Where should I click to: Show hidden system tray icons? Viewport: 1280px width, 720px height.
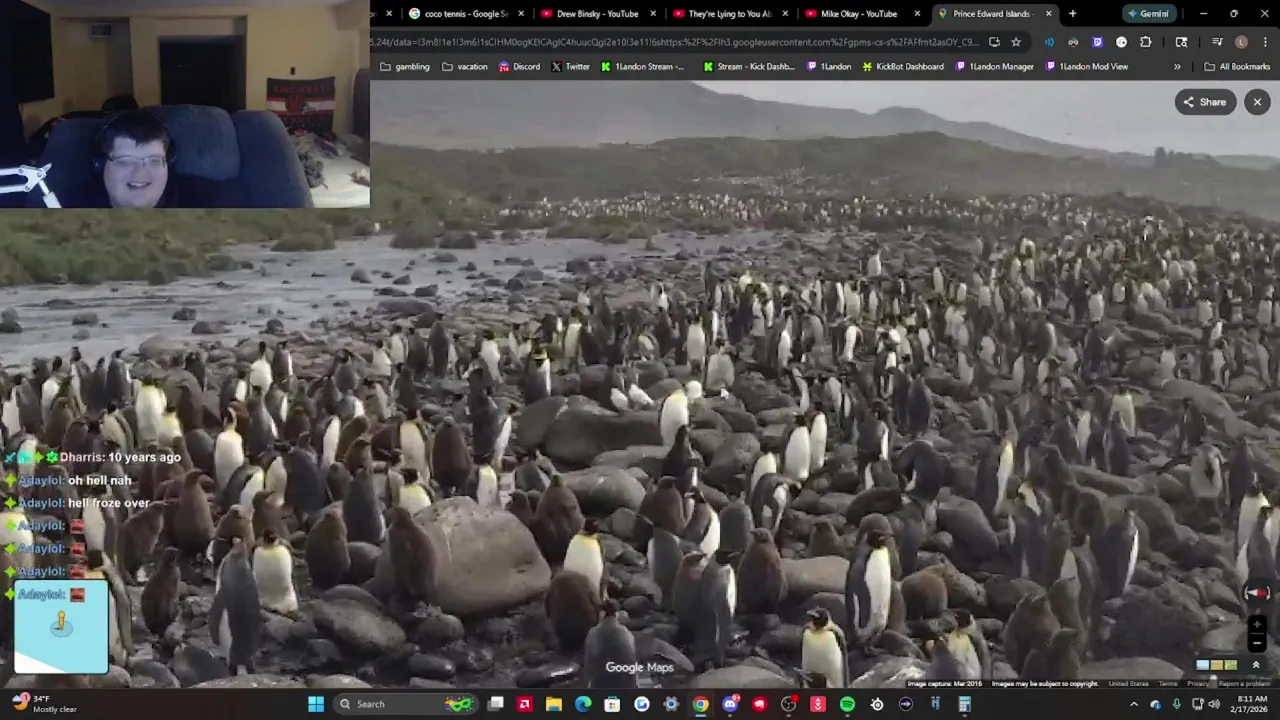click(x=1133, y=704)
